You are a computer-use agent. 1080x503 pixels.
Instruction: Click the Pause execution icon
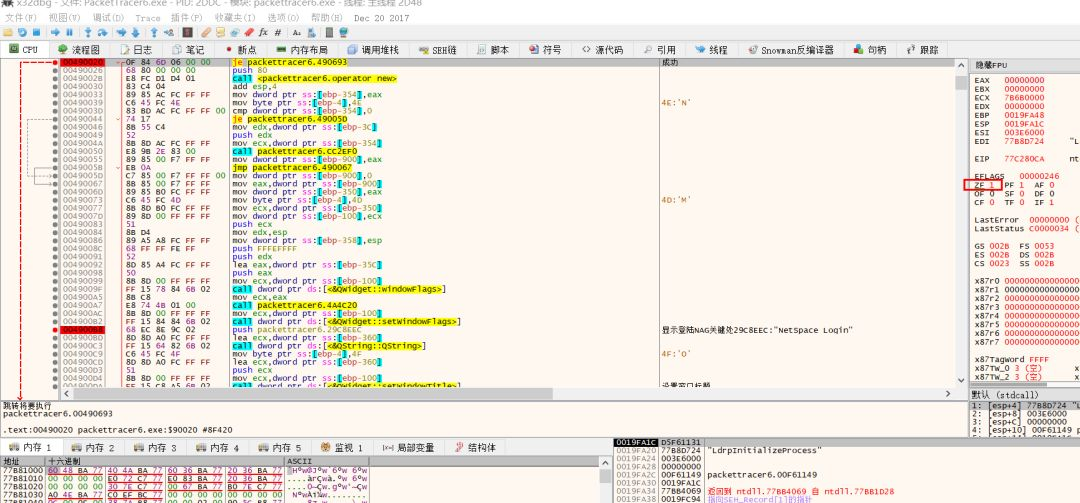69,32
